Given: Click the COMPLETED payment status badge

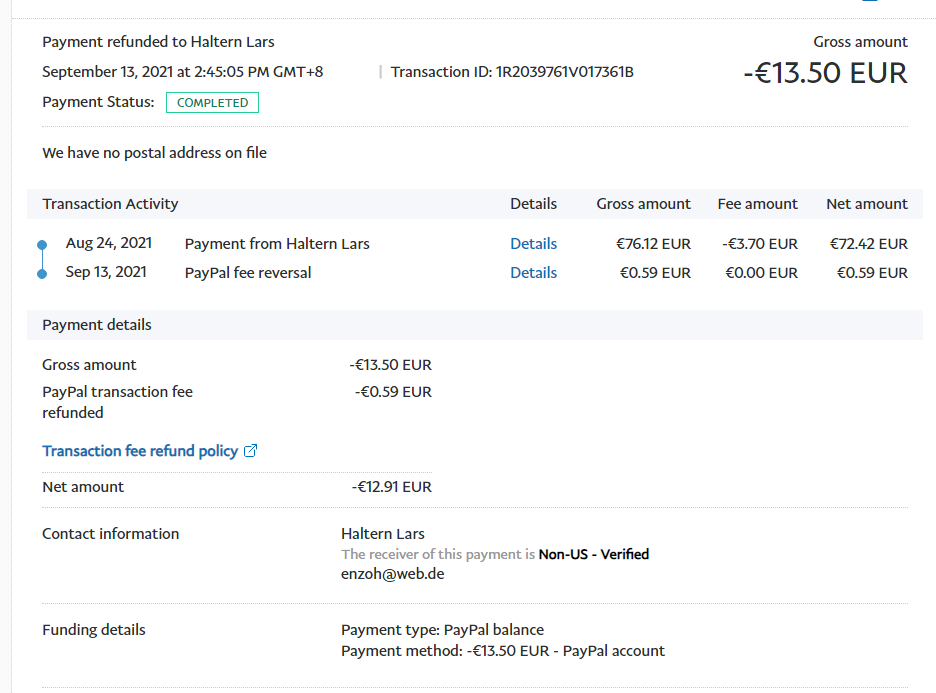Looking at the screenshot, I should 212,103.
